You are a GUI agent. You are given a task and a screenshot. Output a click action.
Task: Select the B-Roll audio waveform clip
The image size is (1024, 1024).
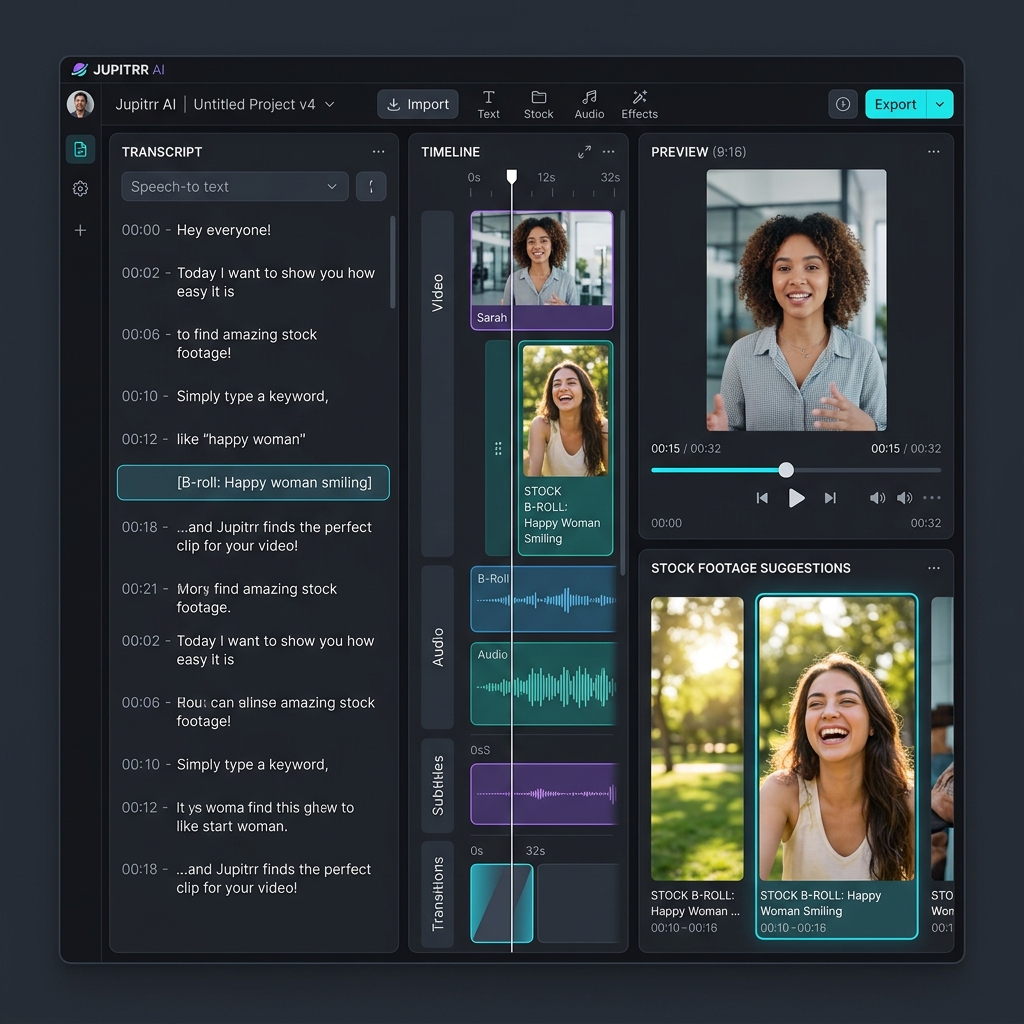click(x=544, y=599)
